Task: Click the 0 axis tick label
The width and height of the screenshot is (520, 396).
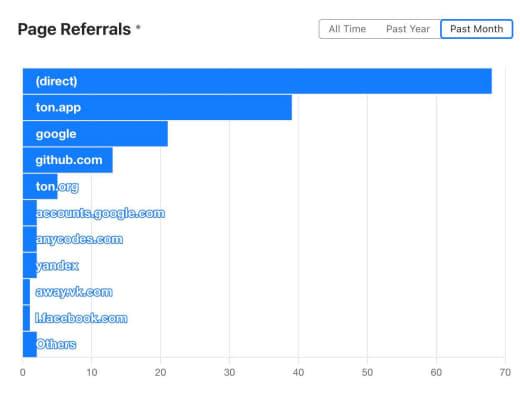Action: [x=23, y=372]
